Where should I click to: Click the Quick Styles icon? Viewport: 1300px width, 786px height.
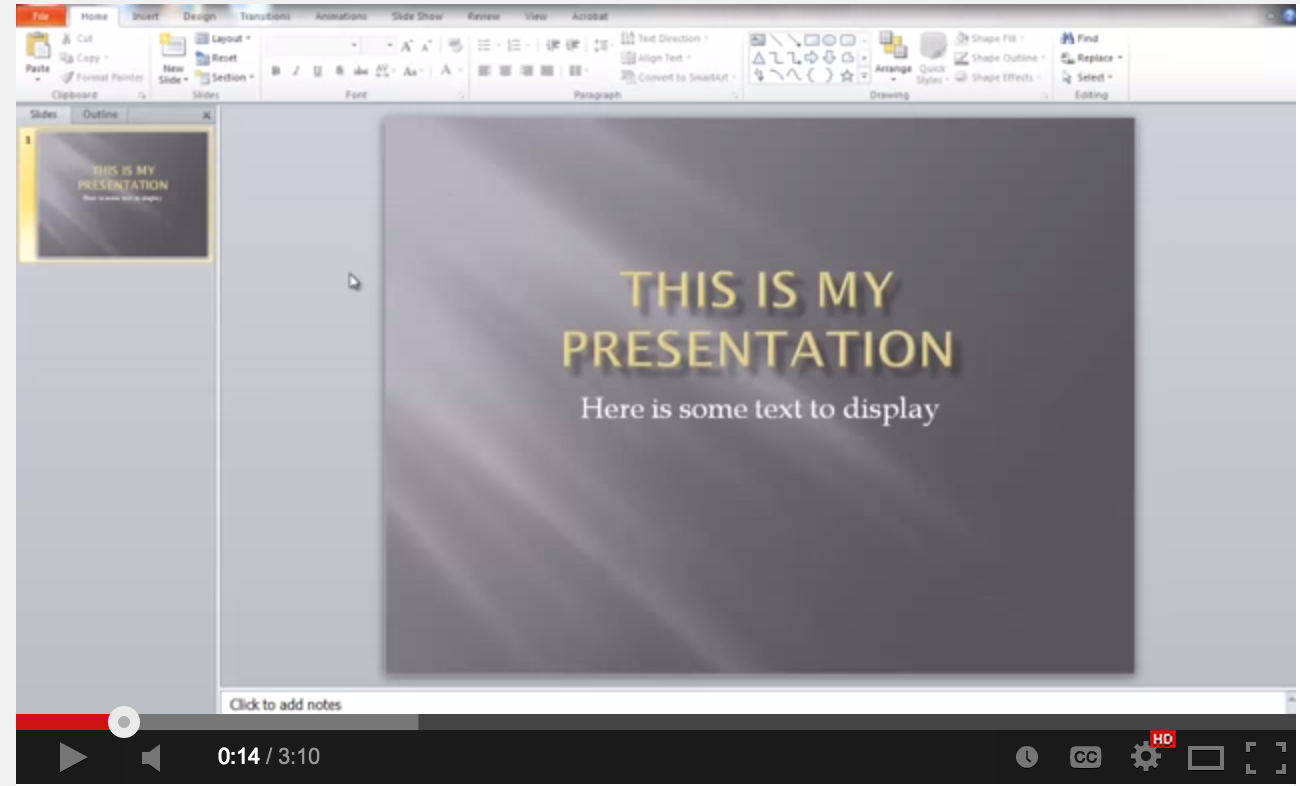[x=932, y=58]
